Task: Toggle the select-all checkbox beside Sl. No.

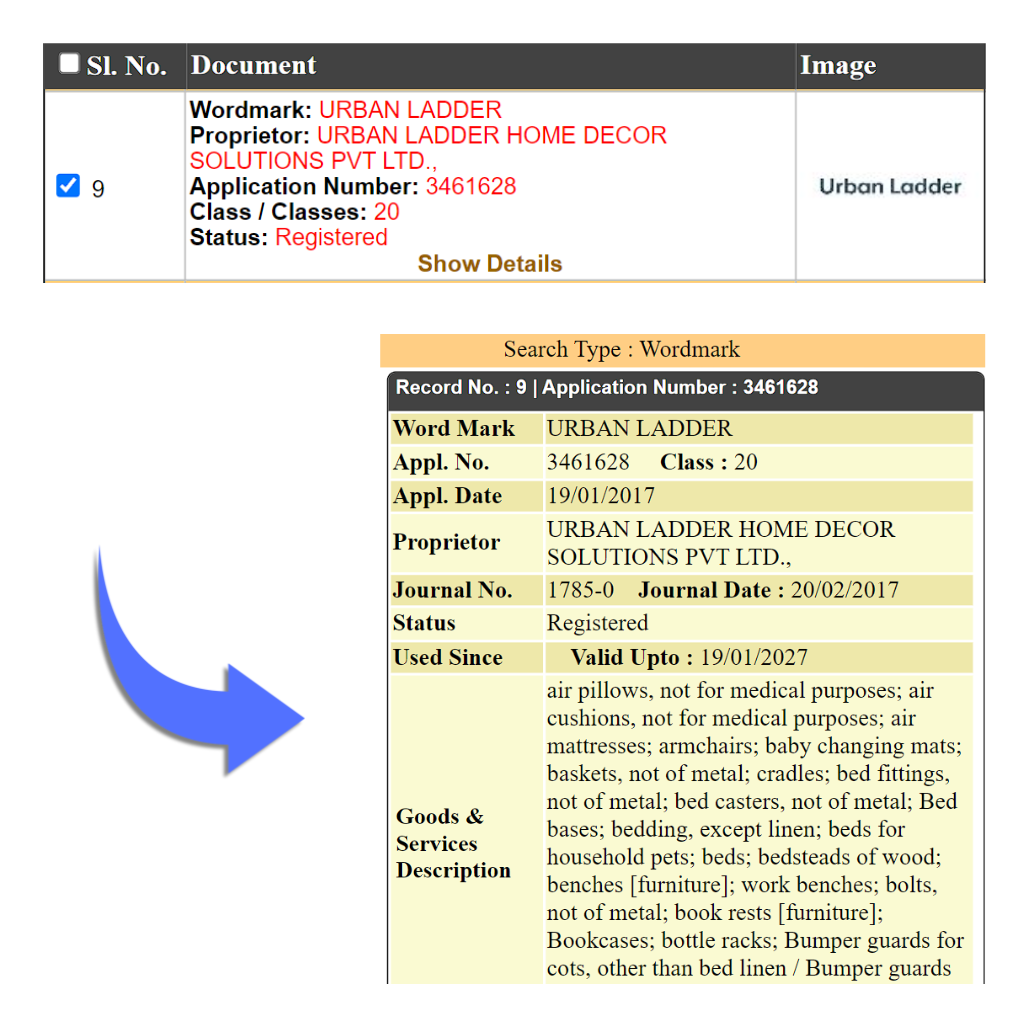Action: tap(69, 64)
